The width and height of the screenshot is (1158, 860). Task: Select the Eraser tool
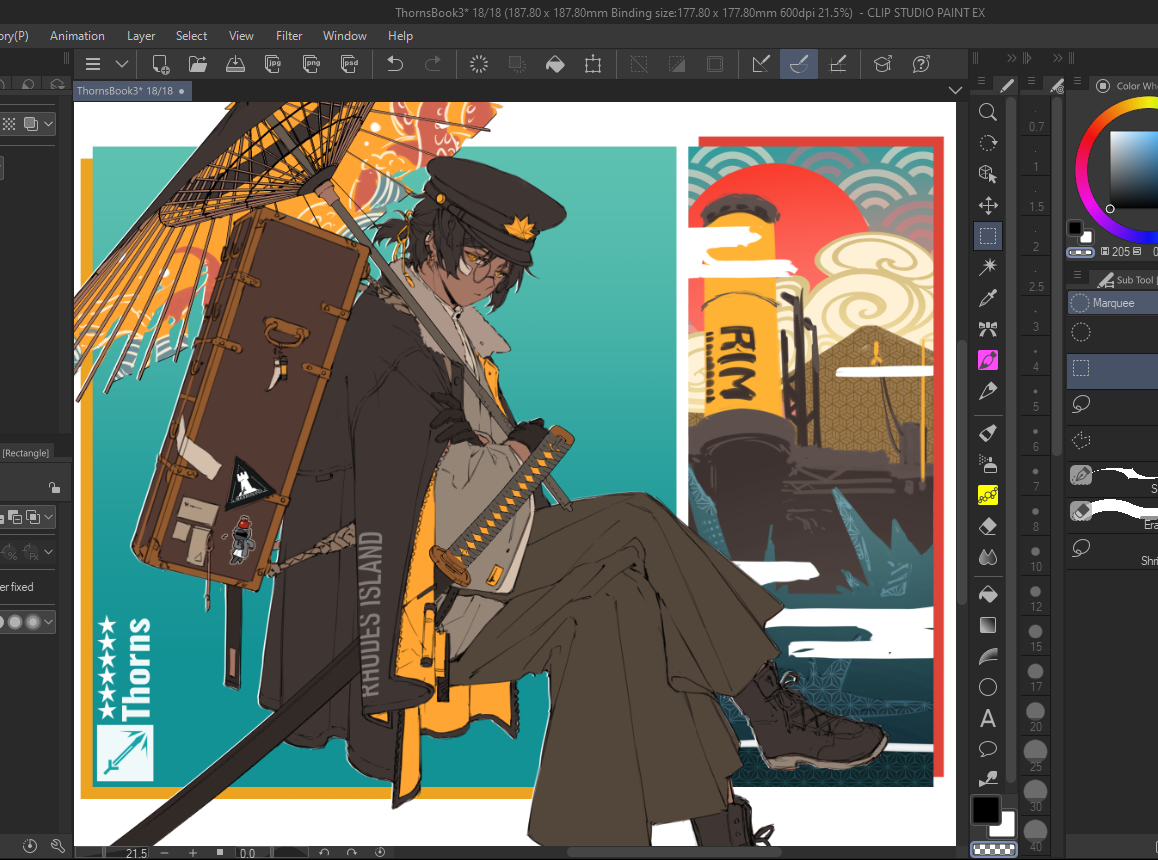[x=987, y=526]
